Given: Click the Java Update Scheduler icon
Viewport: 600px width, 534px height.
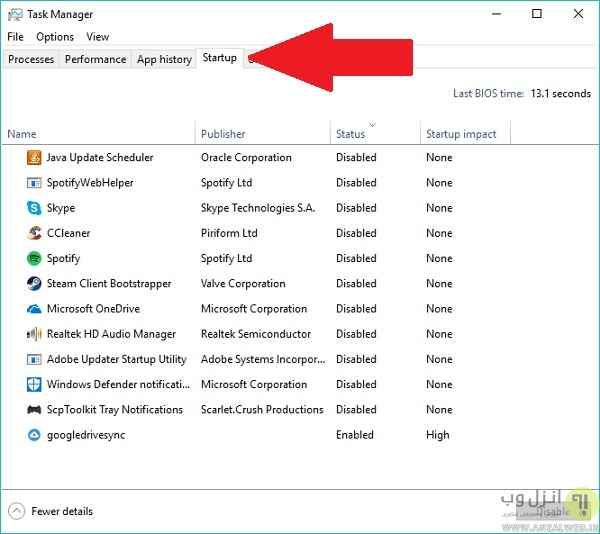Looking at the screenshot, I should (x=34, y=157).
